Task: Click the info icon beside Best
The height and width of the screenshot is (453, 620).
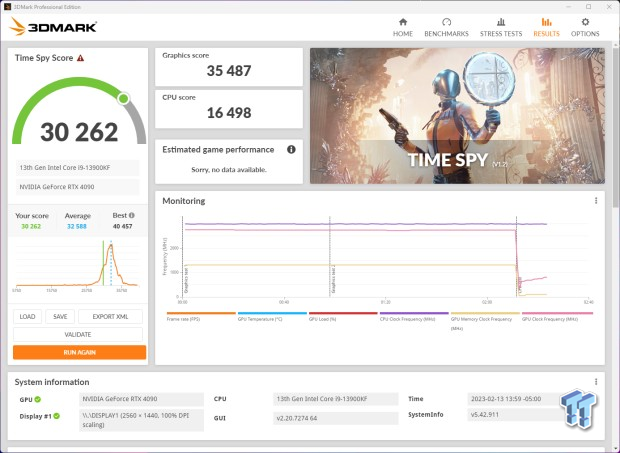Action: click(132, 215)
